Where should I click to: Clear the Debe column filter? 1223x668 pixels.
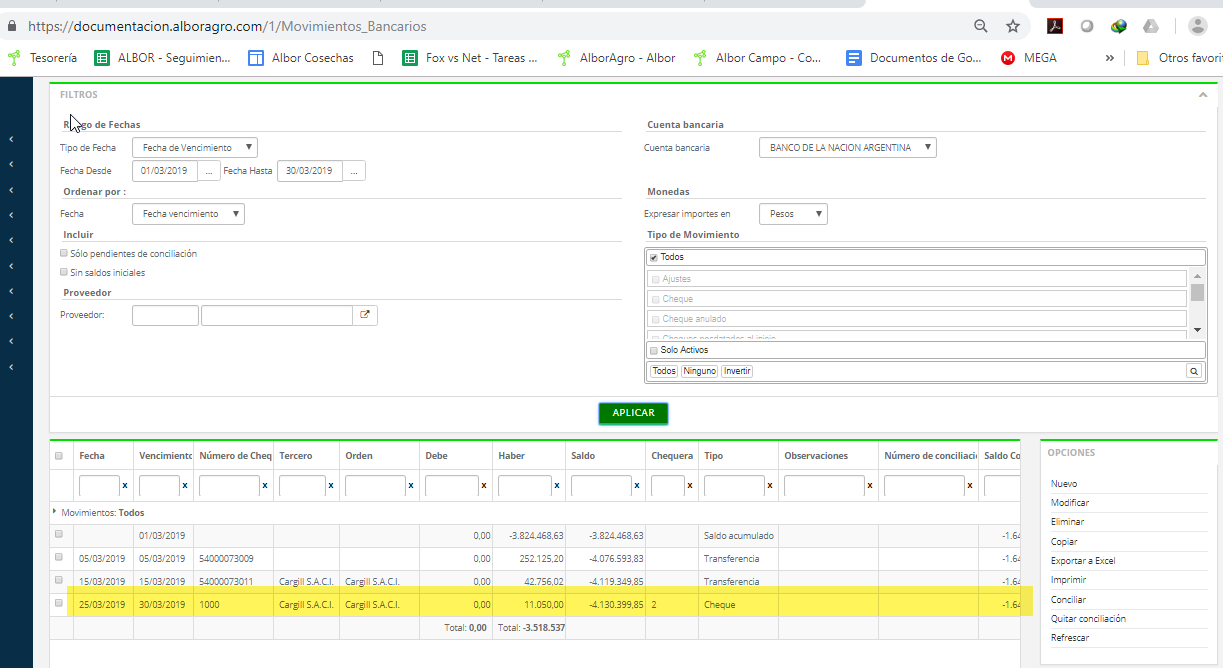[484, 486]
